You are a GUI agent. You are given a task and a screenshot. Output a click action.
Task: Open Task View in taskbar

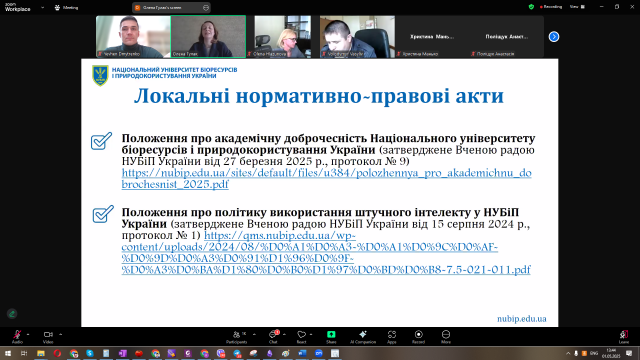pyautogui.click(x=24, y=353)
